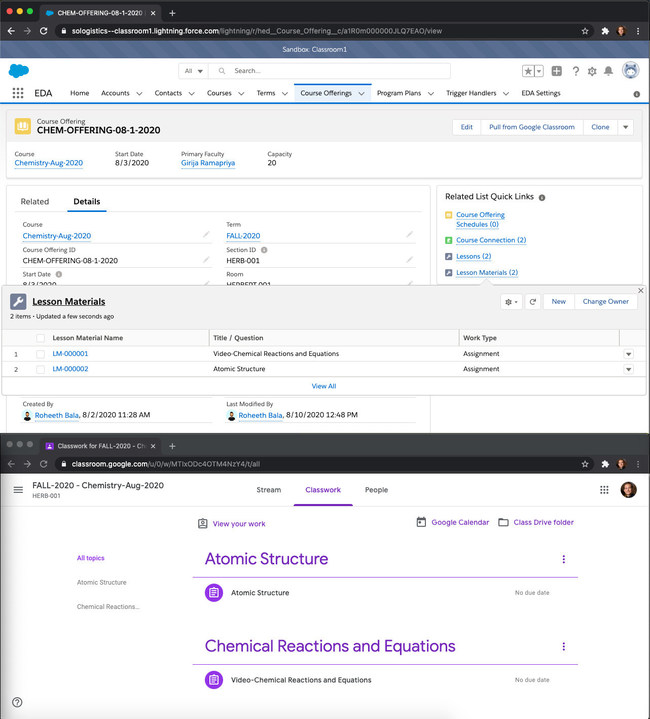
Task: Open Atomic Structure topic options menu
Action: 563,559
